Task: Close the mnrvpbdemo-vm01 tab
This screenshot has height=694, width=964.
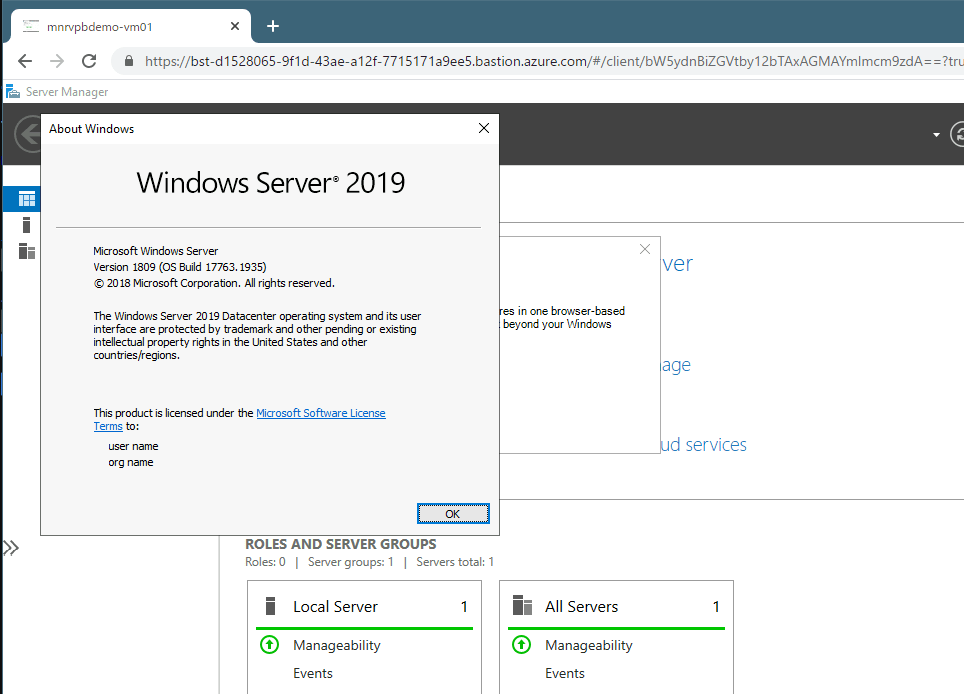Action: coord(235,26)
